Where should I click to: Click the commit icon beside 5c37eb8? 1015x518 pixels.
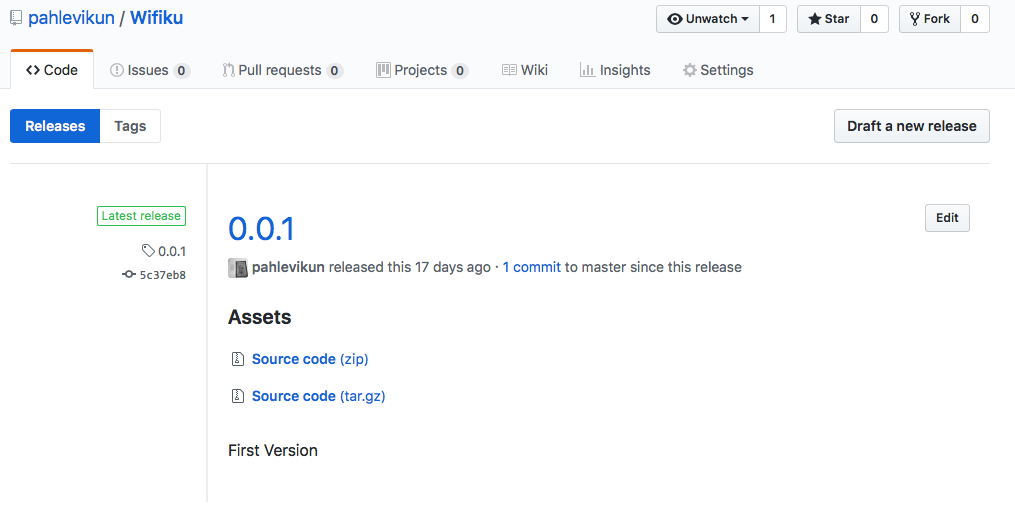pos(129,275)
